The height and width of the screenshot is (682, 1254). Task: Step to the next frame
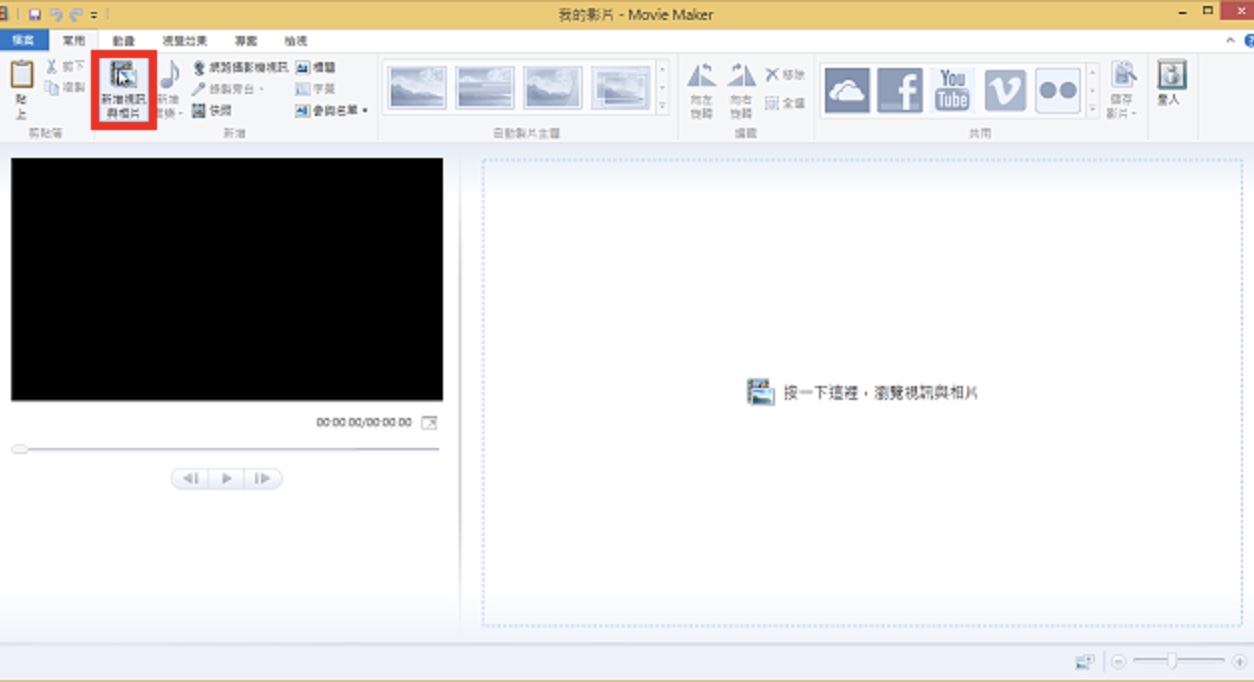click(263, 479)
